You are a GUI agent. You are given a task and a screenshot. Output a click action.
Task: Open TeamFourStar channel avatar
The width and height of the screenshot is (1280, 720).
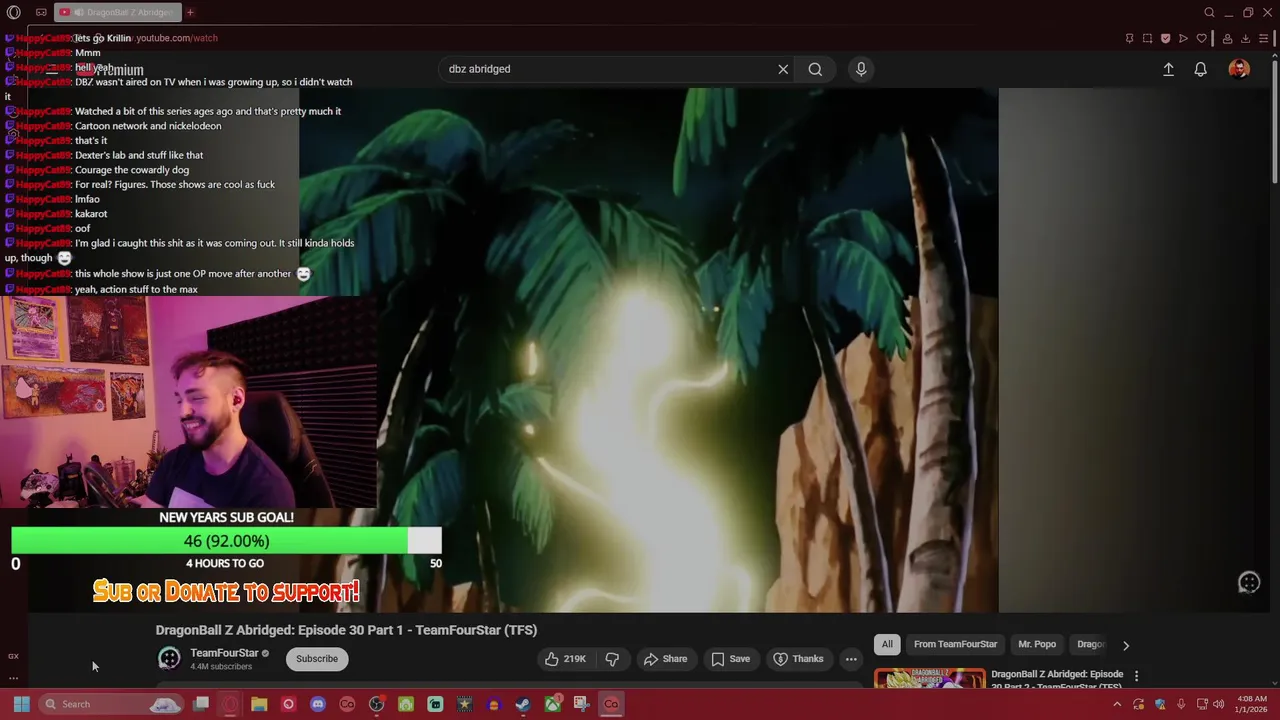click(169, 658)
